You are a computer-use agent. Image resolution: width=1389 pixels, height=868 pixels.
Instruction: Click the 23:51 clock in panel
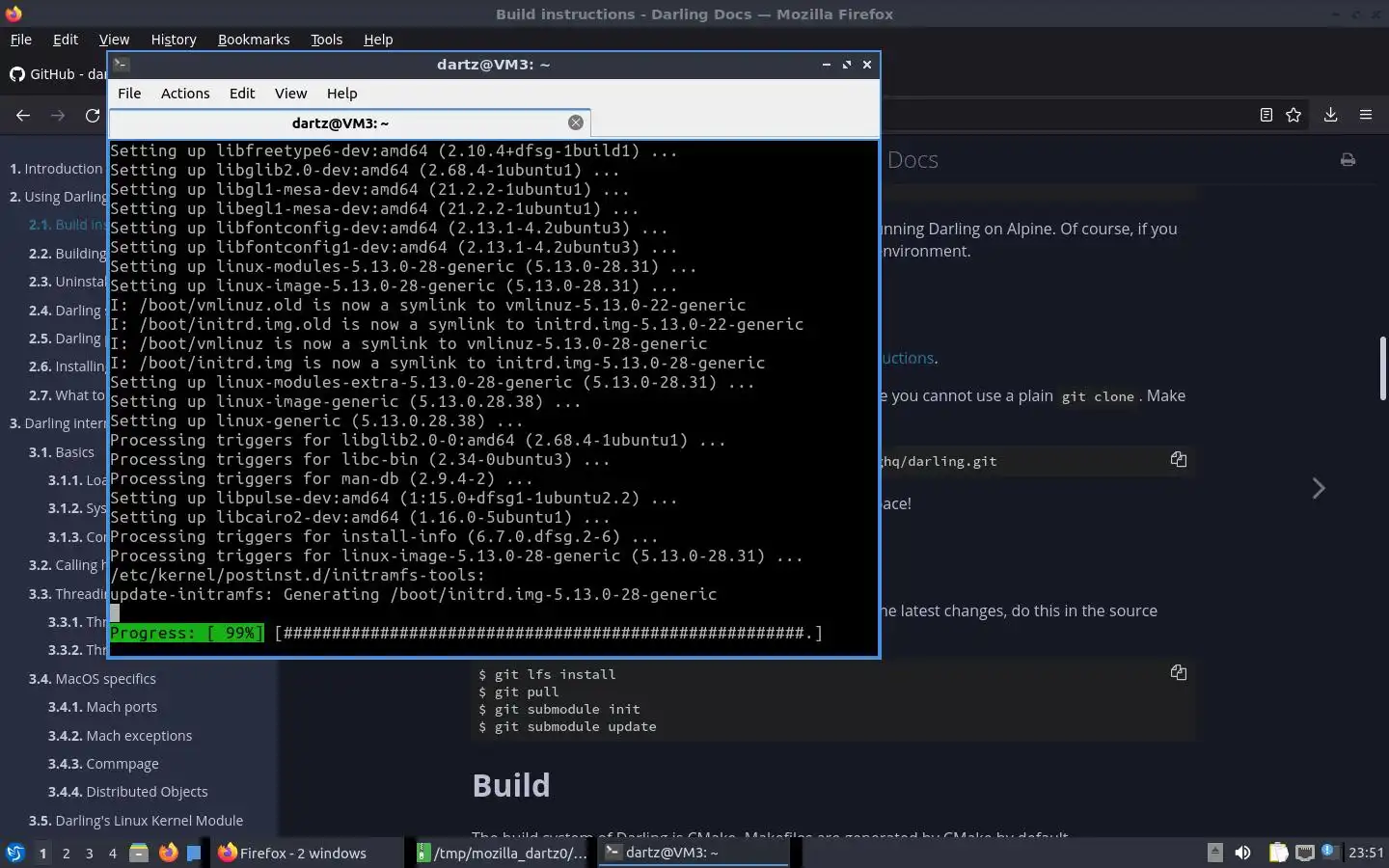click(1366, 853)
